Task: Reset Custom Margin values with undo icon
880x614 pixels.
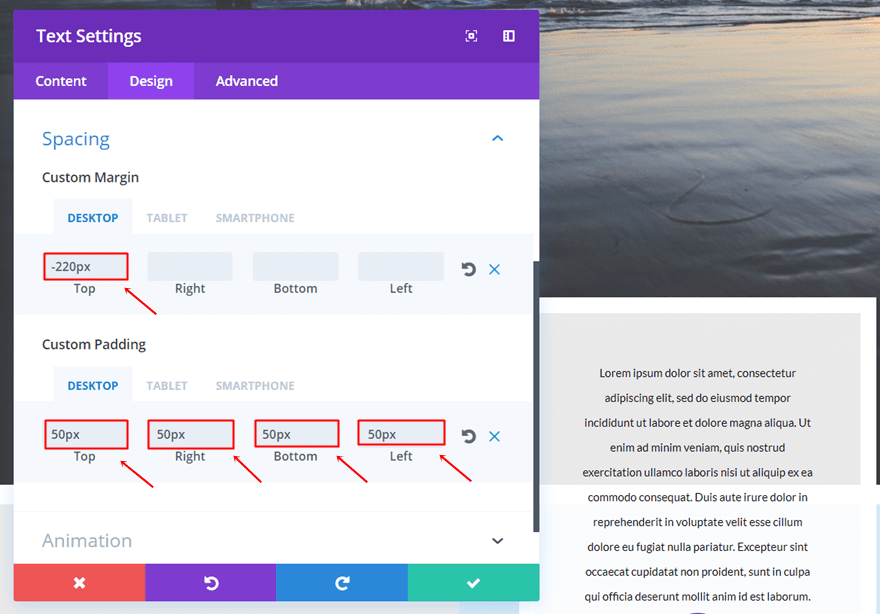Action: 468,269
